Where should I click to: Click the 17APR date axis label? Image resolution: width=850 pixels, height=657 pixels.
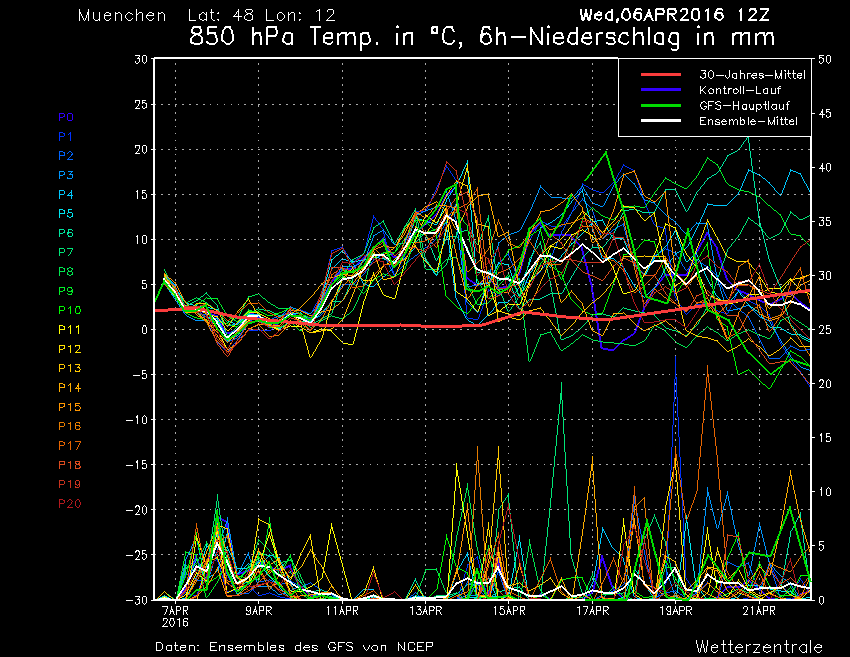[593, 611]
